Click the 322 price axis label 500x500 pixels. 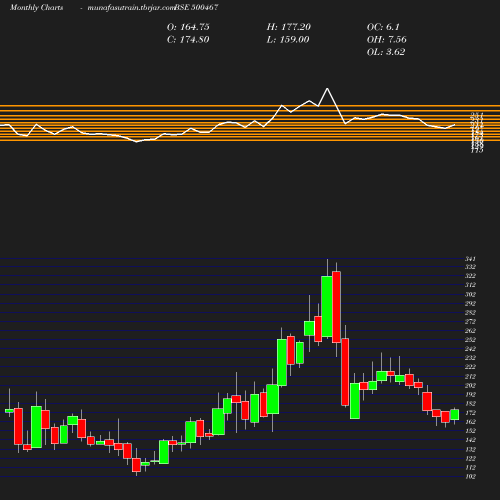[470, 276]
